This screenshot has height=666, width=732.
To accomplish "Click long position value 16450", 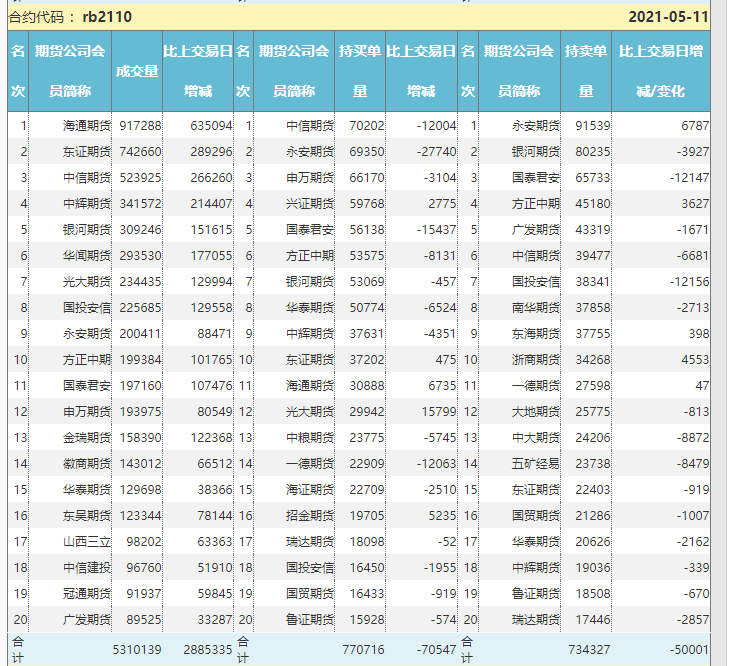I will [x=367, y=568].
